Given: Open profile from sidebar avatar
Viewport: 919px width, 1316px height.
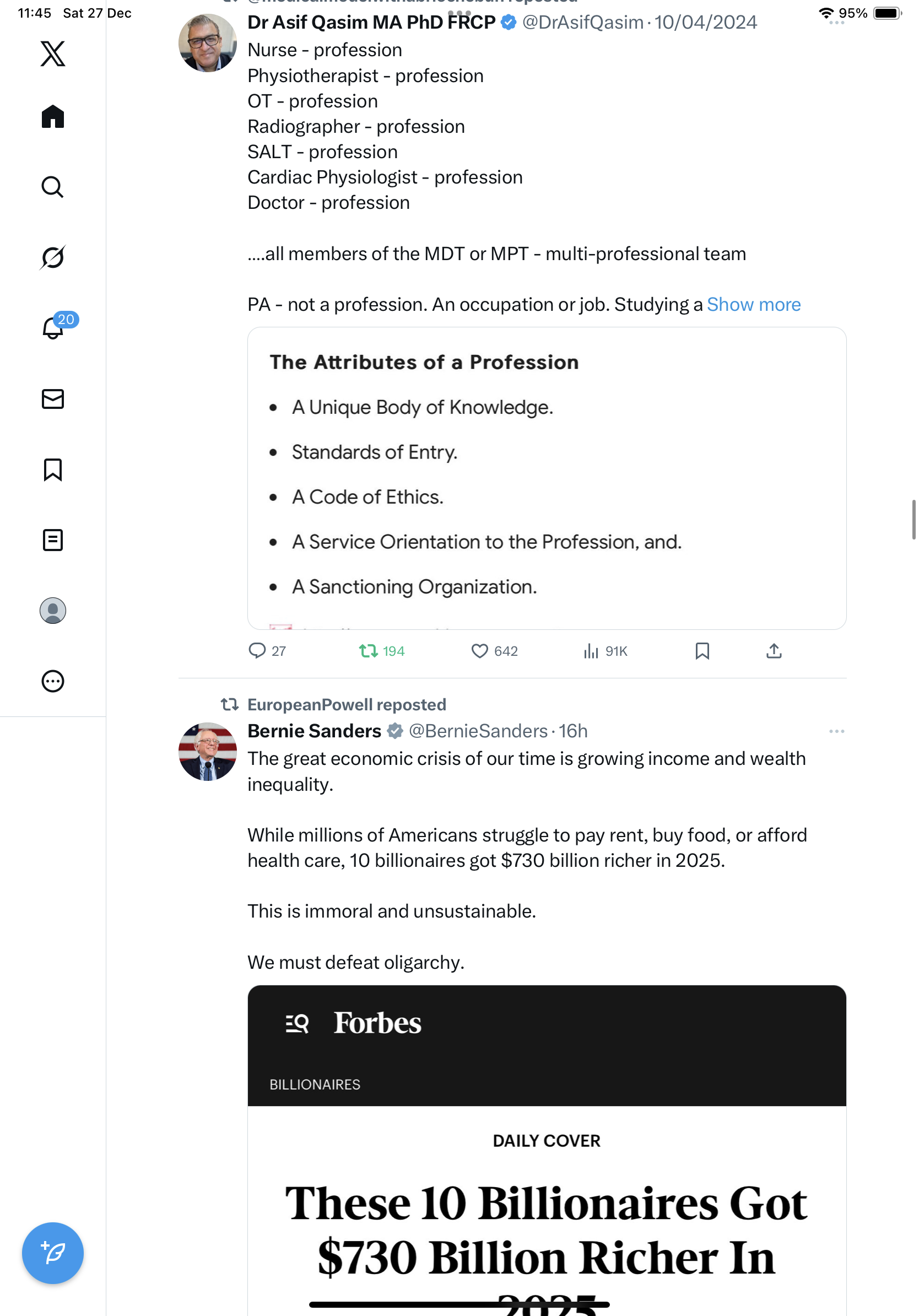Looking at the screenshot, I should click(53, 611).
